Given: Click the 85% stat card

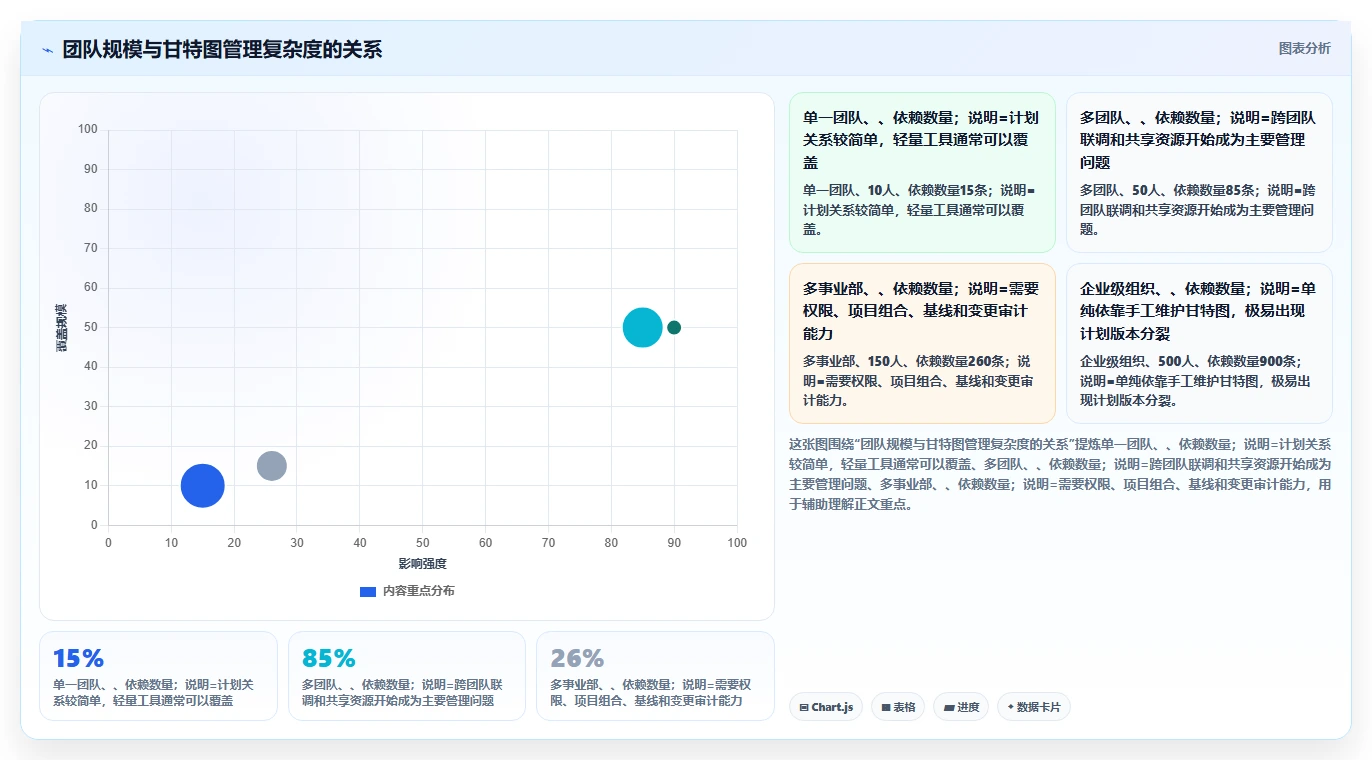Looking at the screenshot, I should (407, 676).
